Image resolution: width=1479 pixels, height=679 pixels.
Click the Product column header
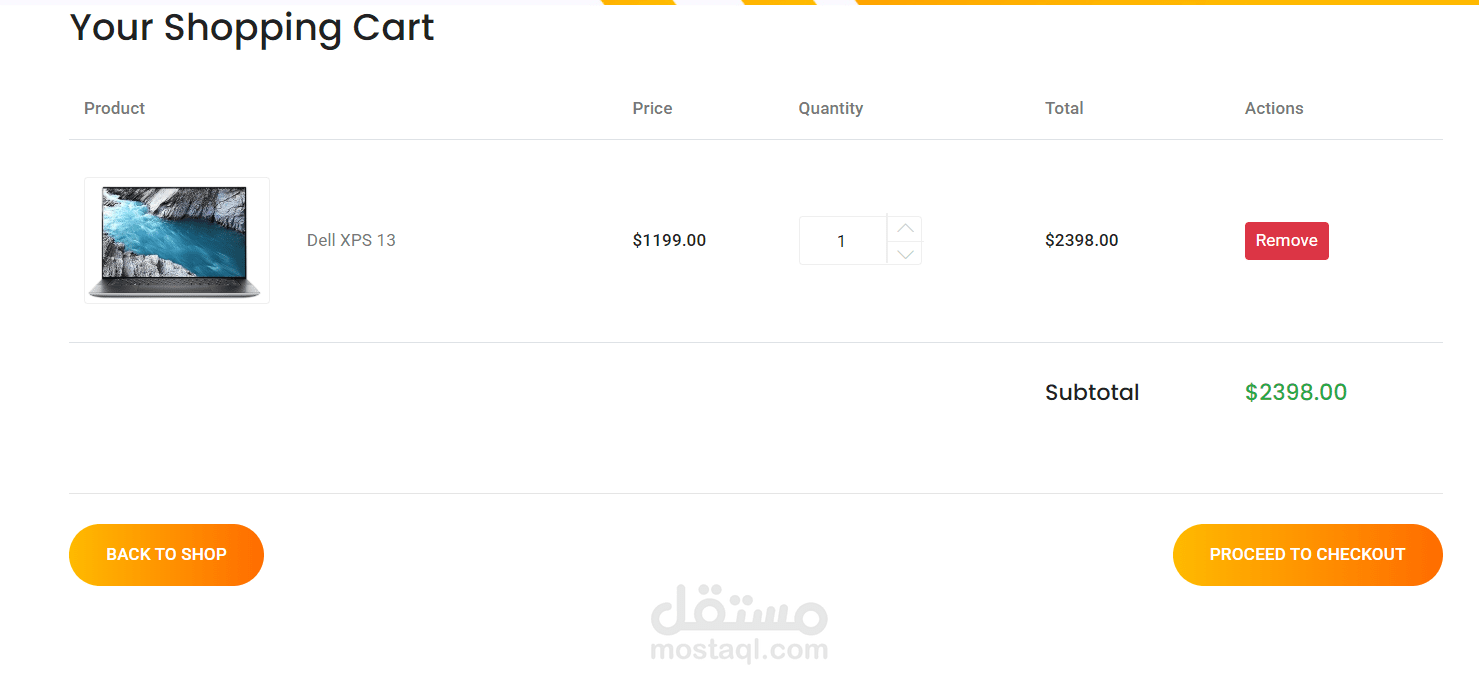[114, 108]
